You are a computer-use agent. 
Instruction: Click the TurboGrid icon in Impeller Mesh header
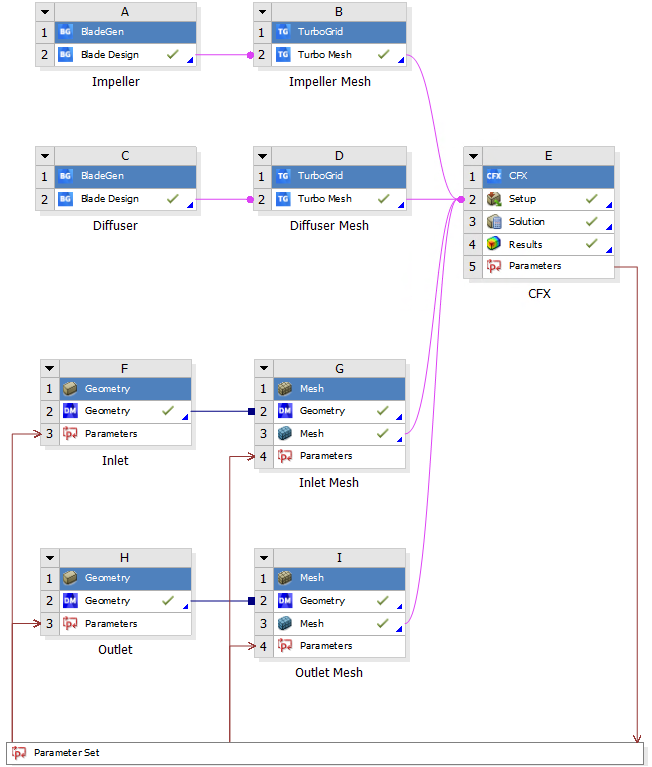(x=283, y=32)
